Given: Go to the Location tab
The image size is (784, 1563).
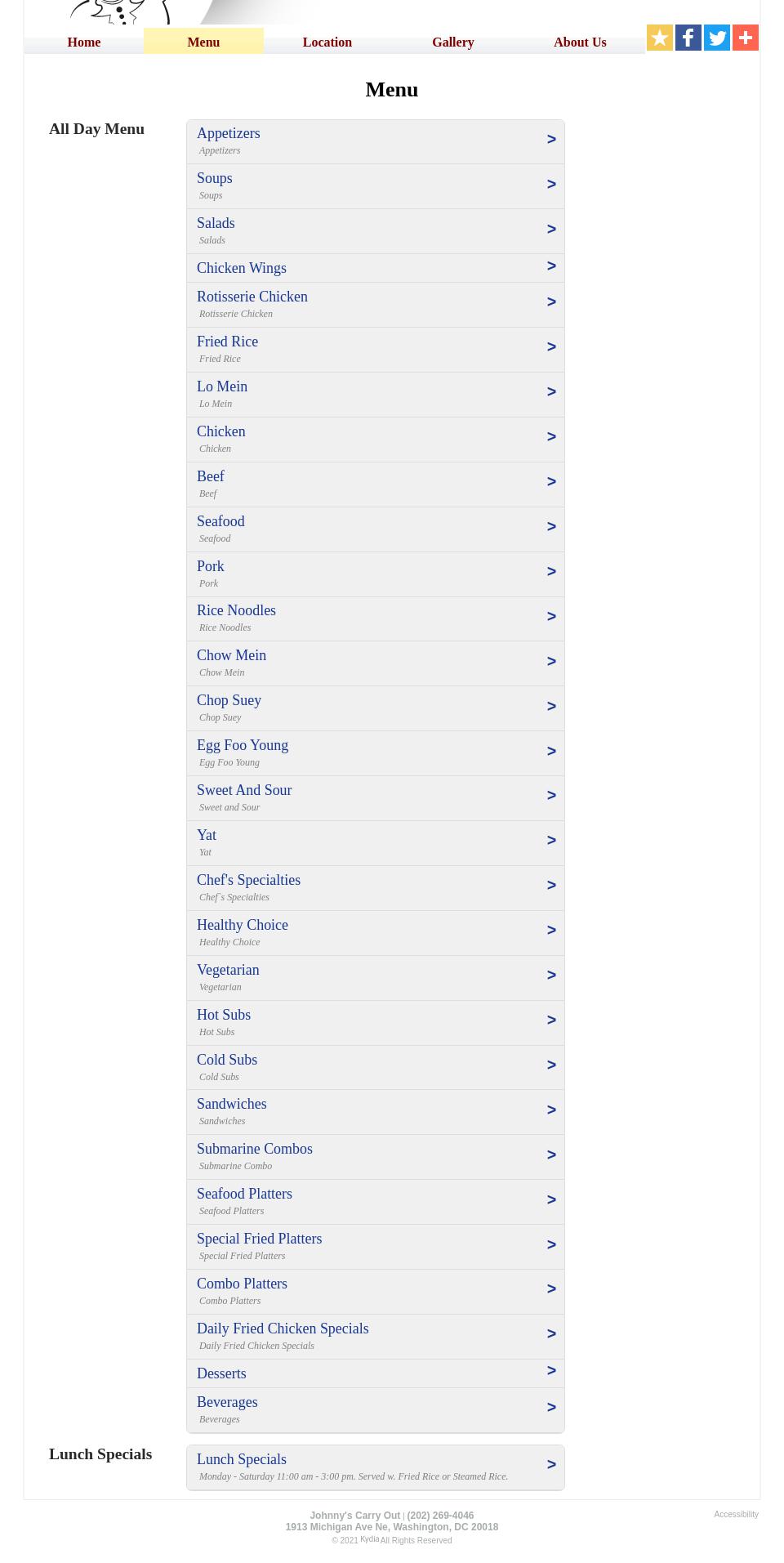Looking at the screenshot, I should (327, 42).
